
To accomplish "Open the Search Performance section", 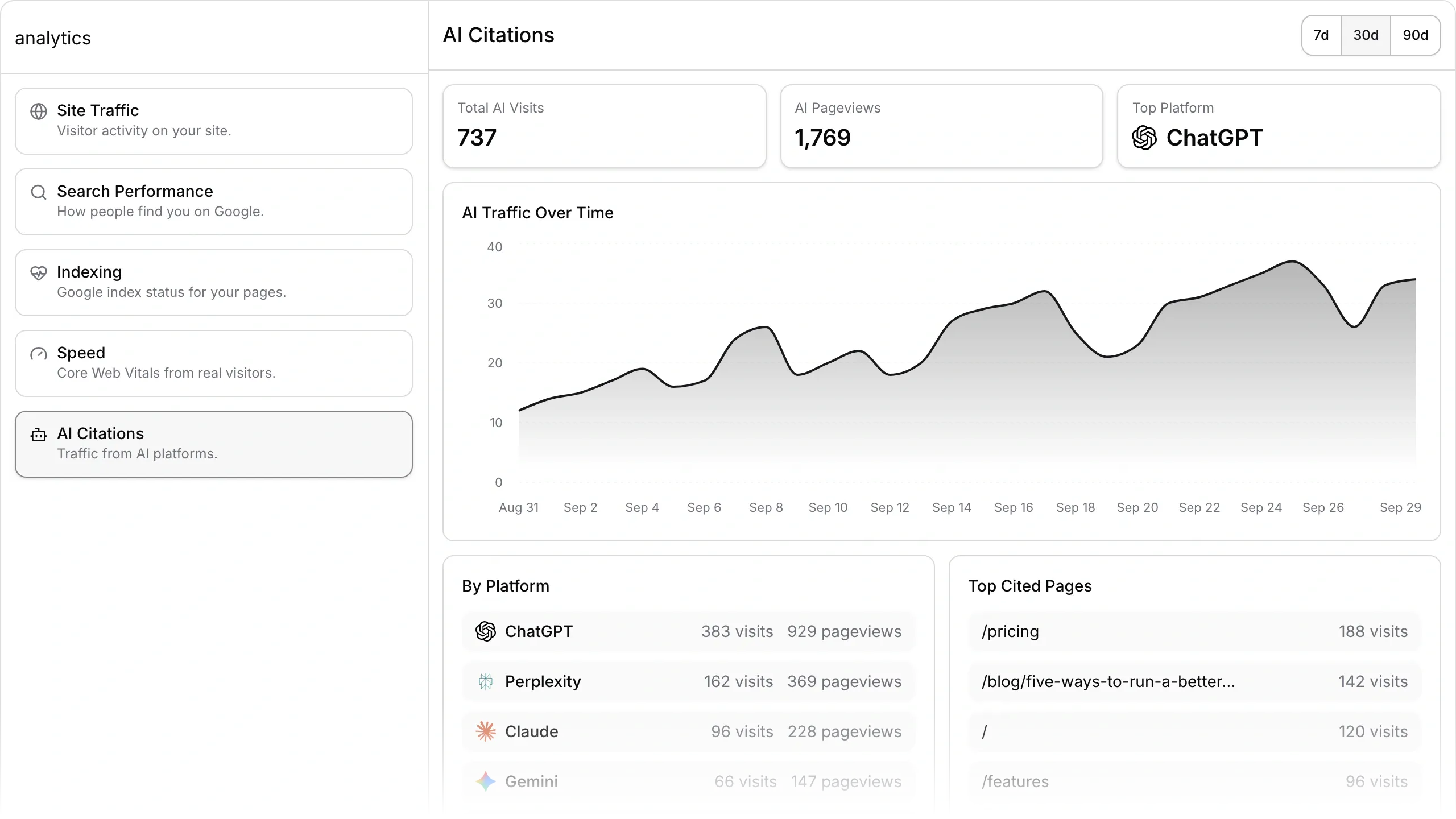I will click(x=214, y=202).
